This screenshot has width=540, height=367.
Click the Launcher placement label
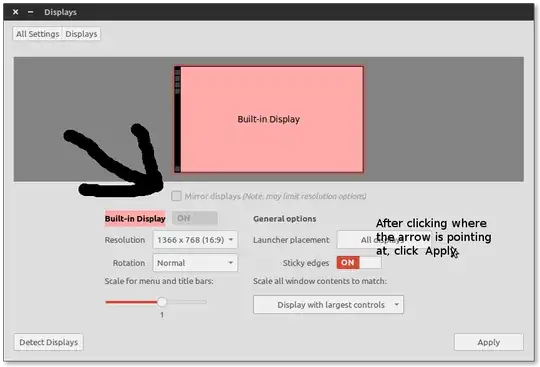(x=291, y=240)
